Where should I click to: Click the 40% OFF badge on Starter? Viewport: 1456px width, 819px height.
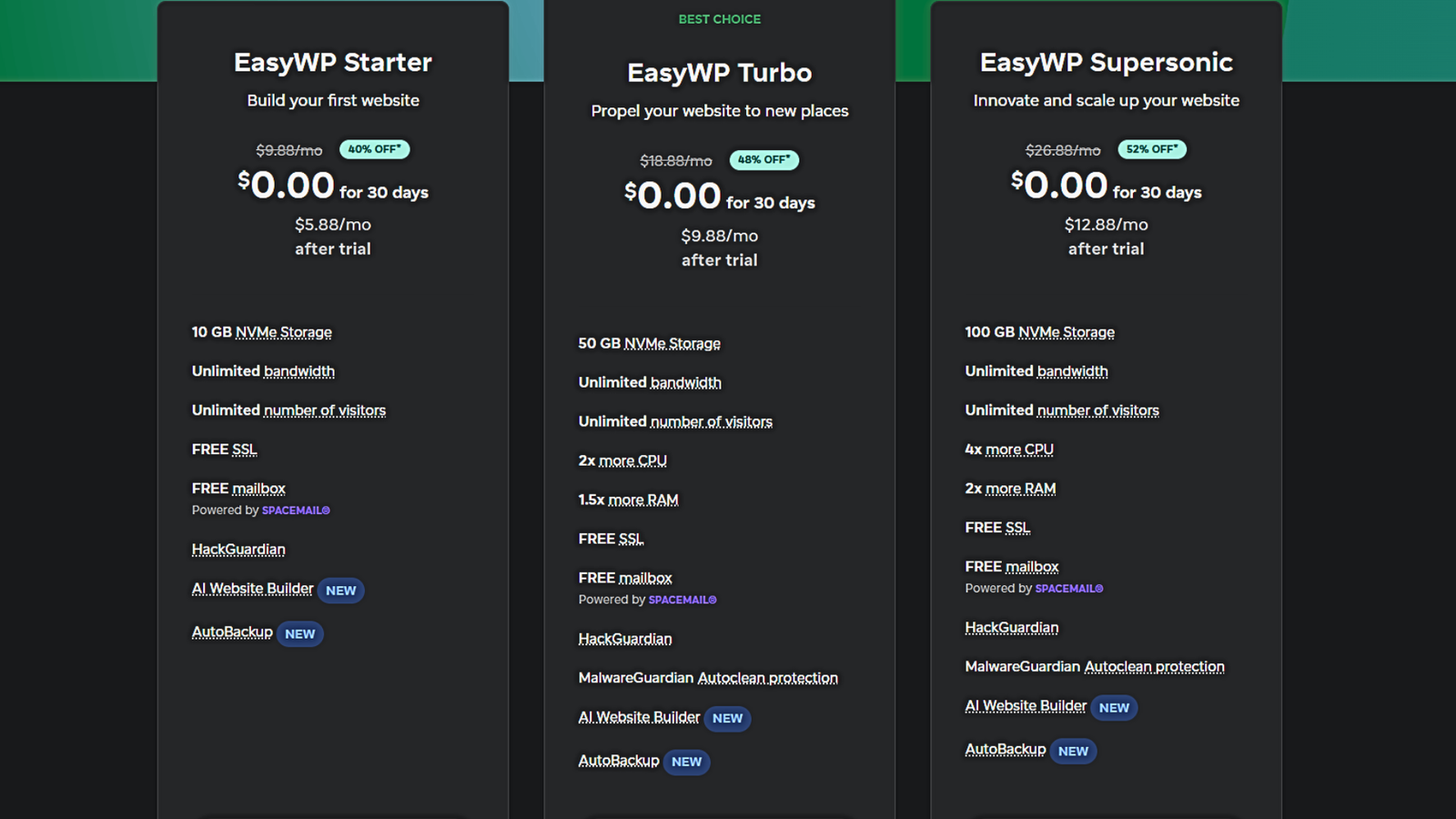point(374,149)
